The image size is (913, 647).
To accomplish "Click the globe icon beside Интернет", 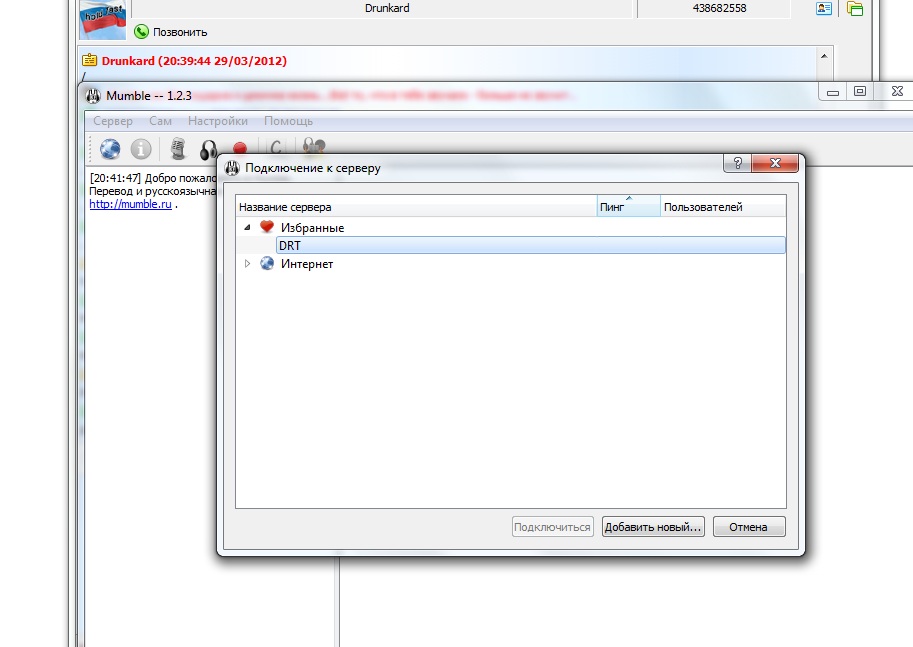I will [267, 263].
